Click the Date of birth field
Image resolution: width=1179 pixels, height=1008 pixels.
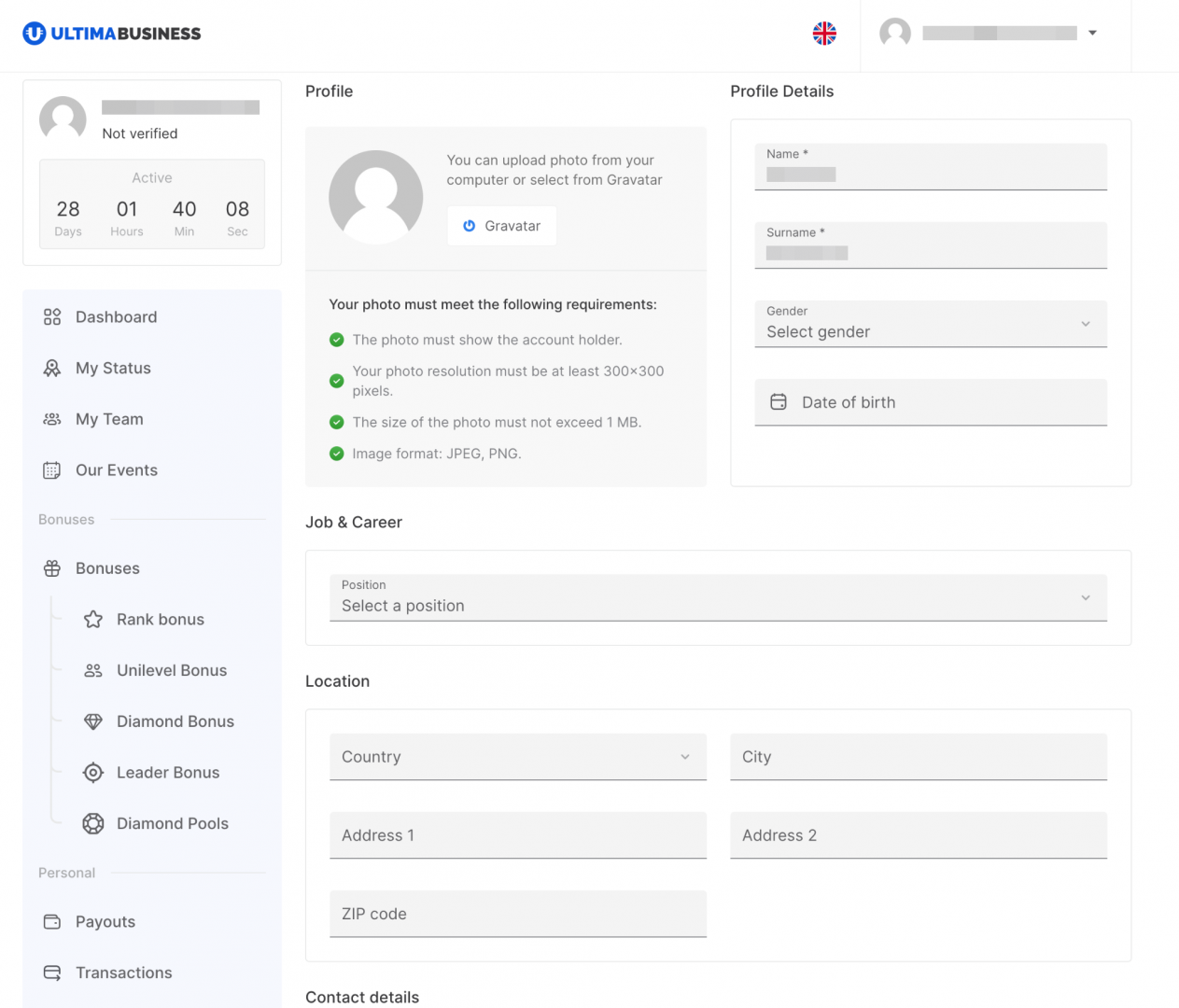930,402
